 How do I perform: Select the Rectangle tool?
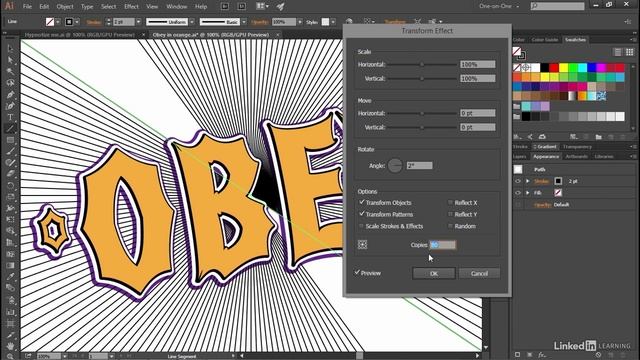(x=10, y=140)
